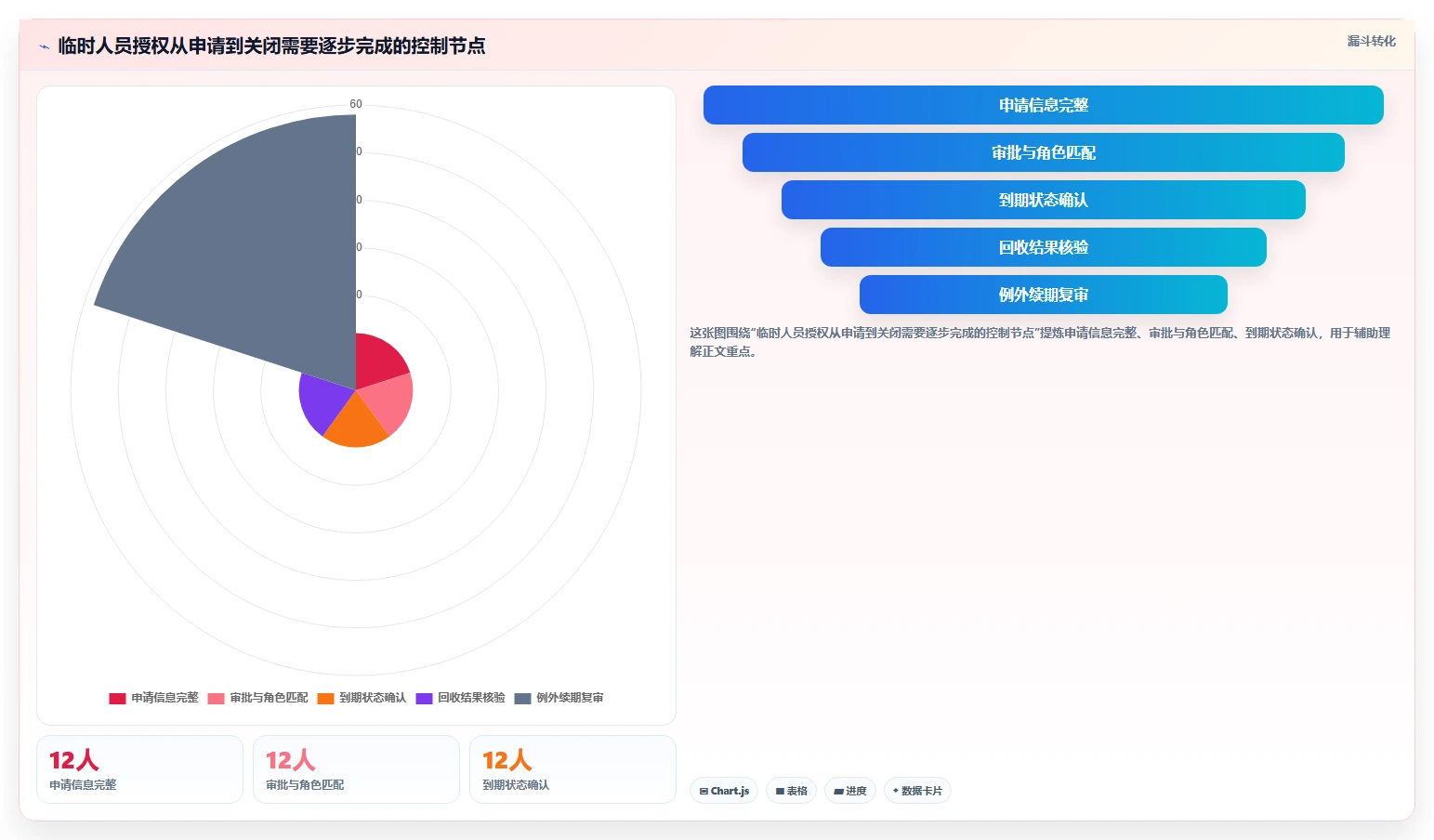Click the 表格 tag chip
The image size is (1434, 840).
pos(791,791)
